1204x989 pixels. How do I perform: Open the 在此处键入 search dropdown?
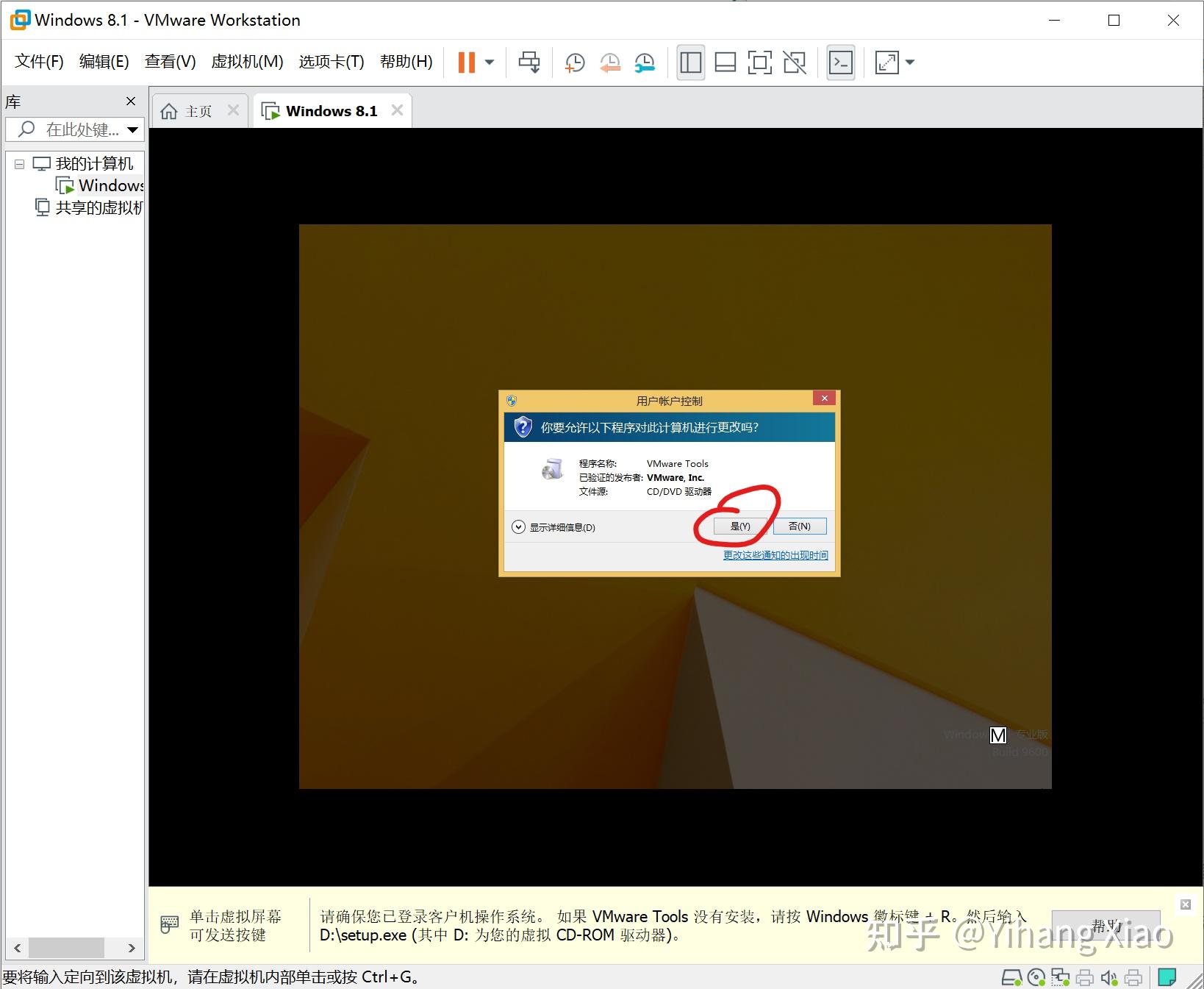pyautogui.click(x=133, y=130)
